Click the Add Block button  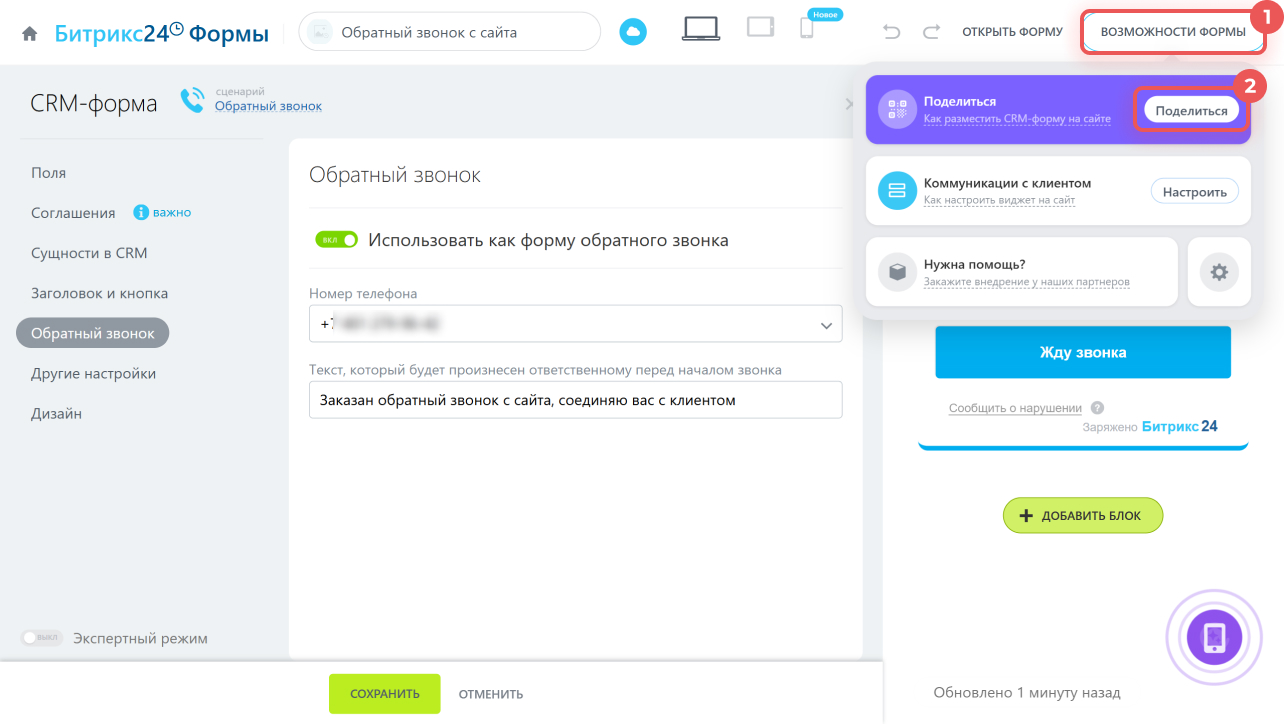tap(1083, 516)
